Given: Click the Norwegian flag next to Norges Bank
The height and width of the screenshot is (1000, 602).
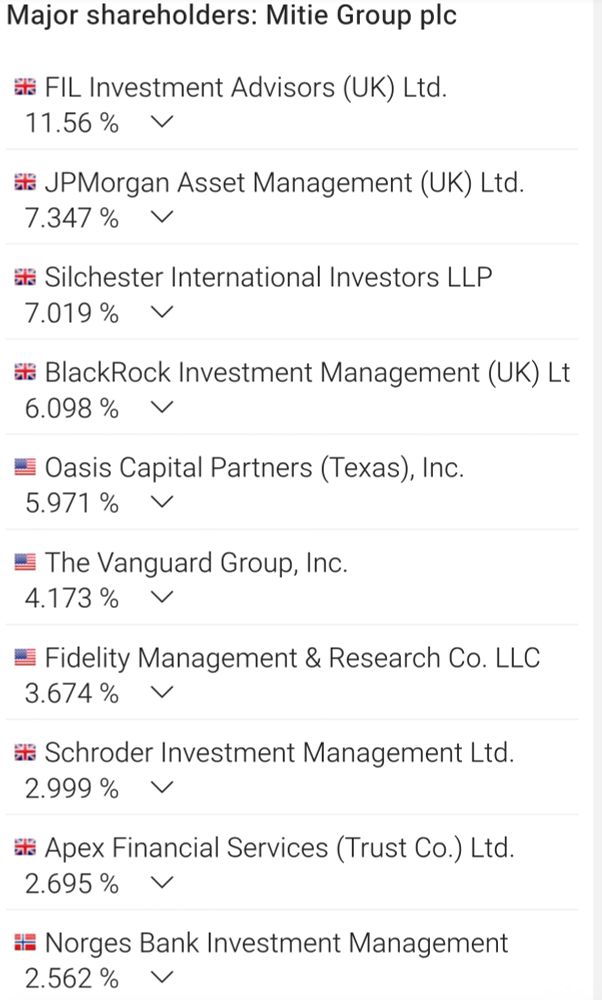Looking at the screenshot, I should tap(25, 942).
